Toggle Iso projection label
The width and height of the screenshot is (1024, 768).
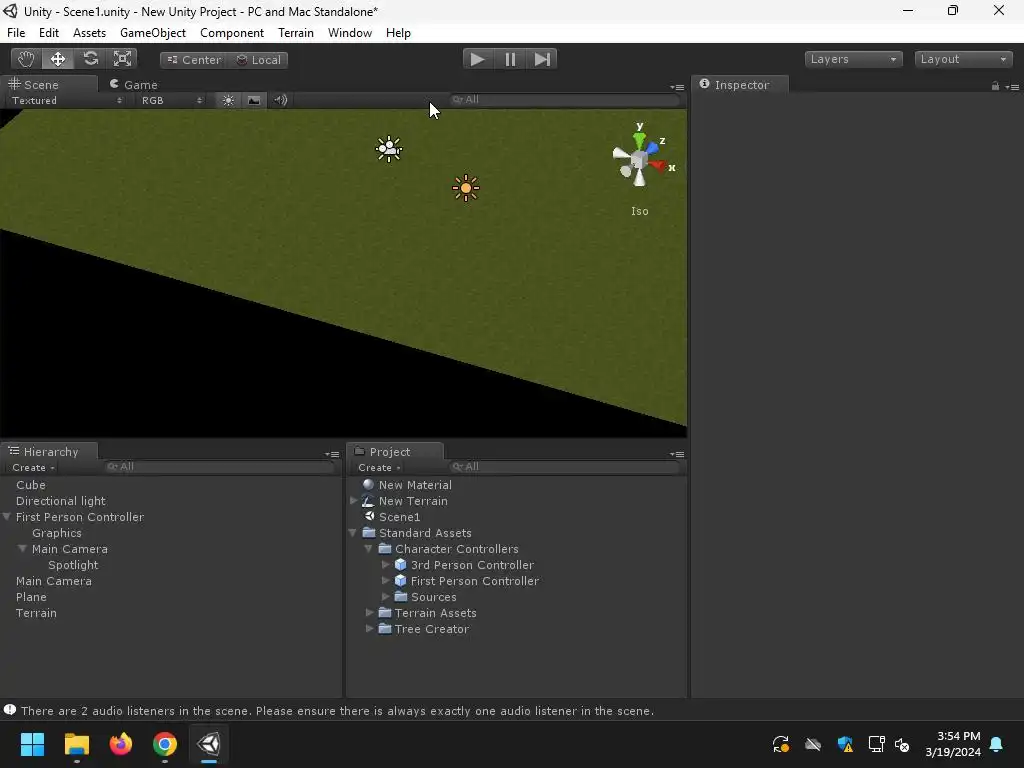639,211
